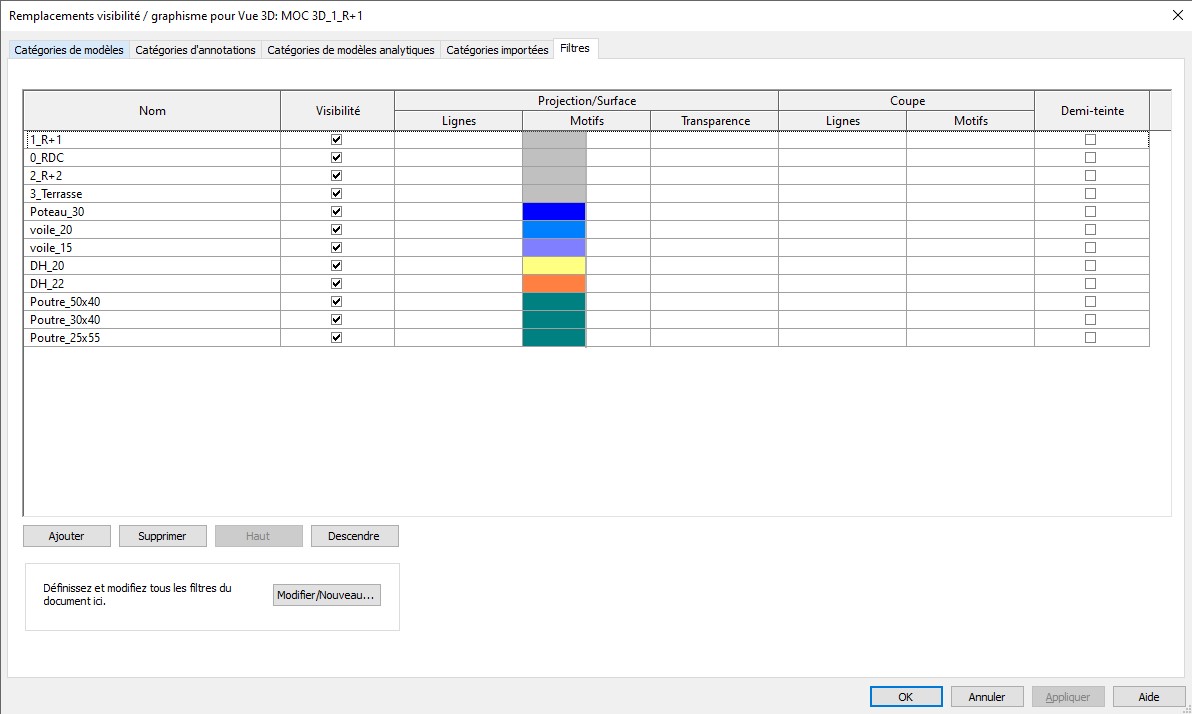This screenshot has height=714, width=1192.
Task: Select the Filtres tab
Action: (575, 49)
